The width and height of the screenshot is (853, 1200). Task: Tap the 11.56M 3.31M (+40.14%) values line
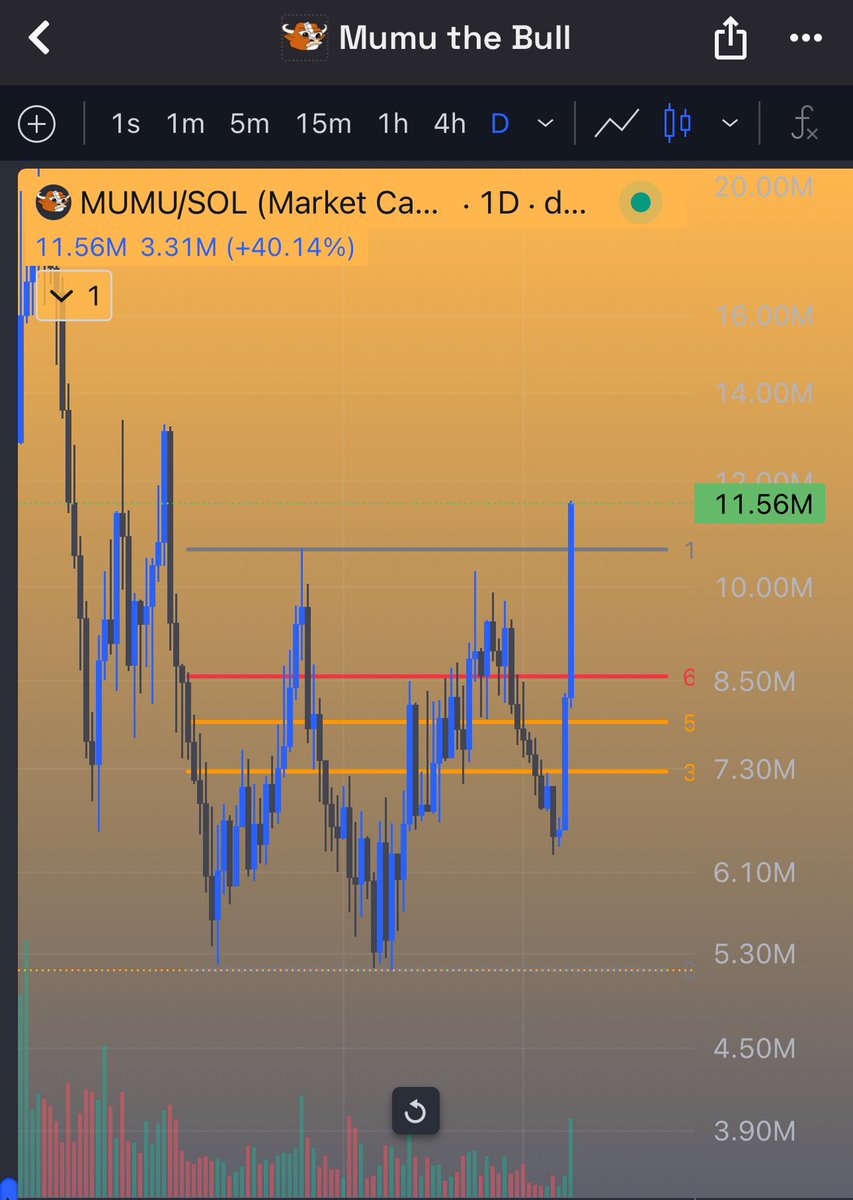point(195,246)
